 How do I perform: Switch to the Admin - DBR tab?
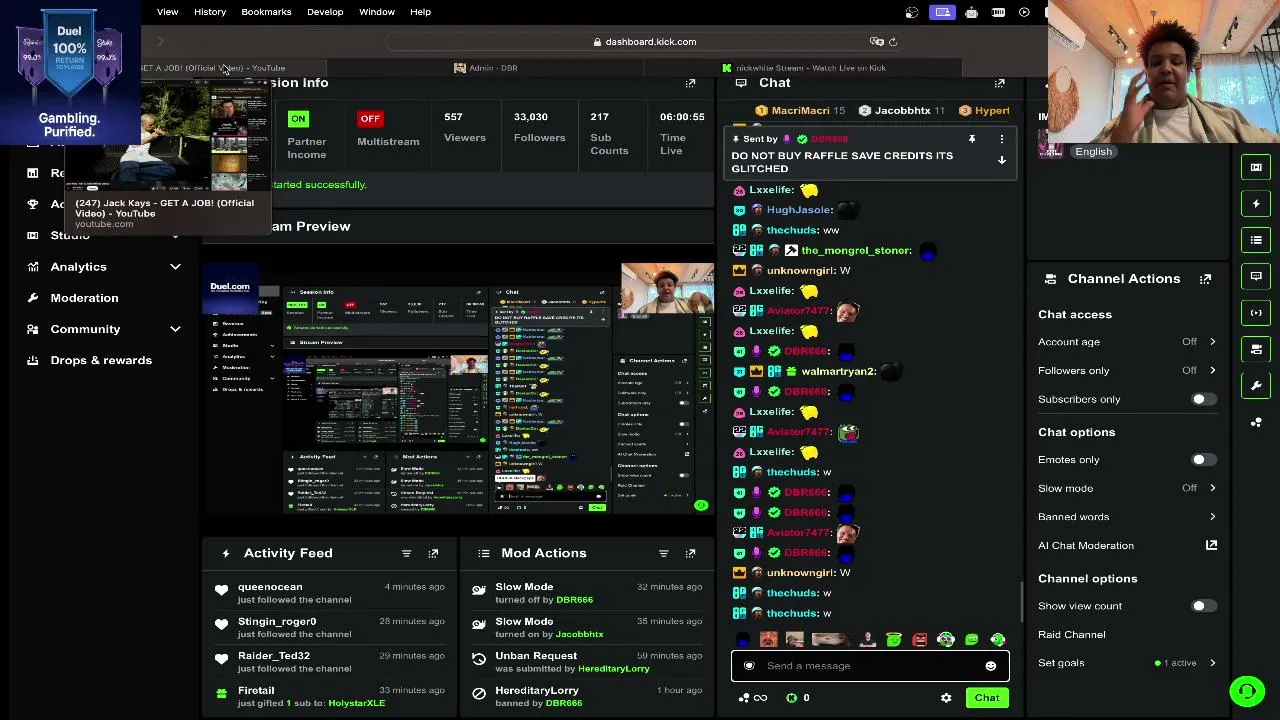[486, 68]
